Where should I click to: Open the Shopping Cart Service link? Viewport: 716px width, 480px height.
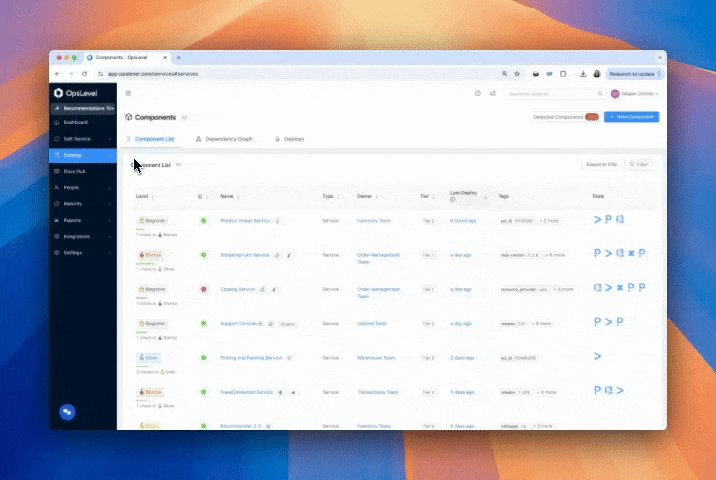click(x=245, y=255)
